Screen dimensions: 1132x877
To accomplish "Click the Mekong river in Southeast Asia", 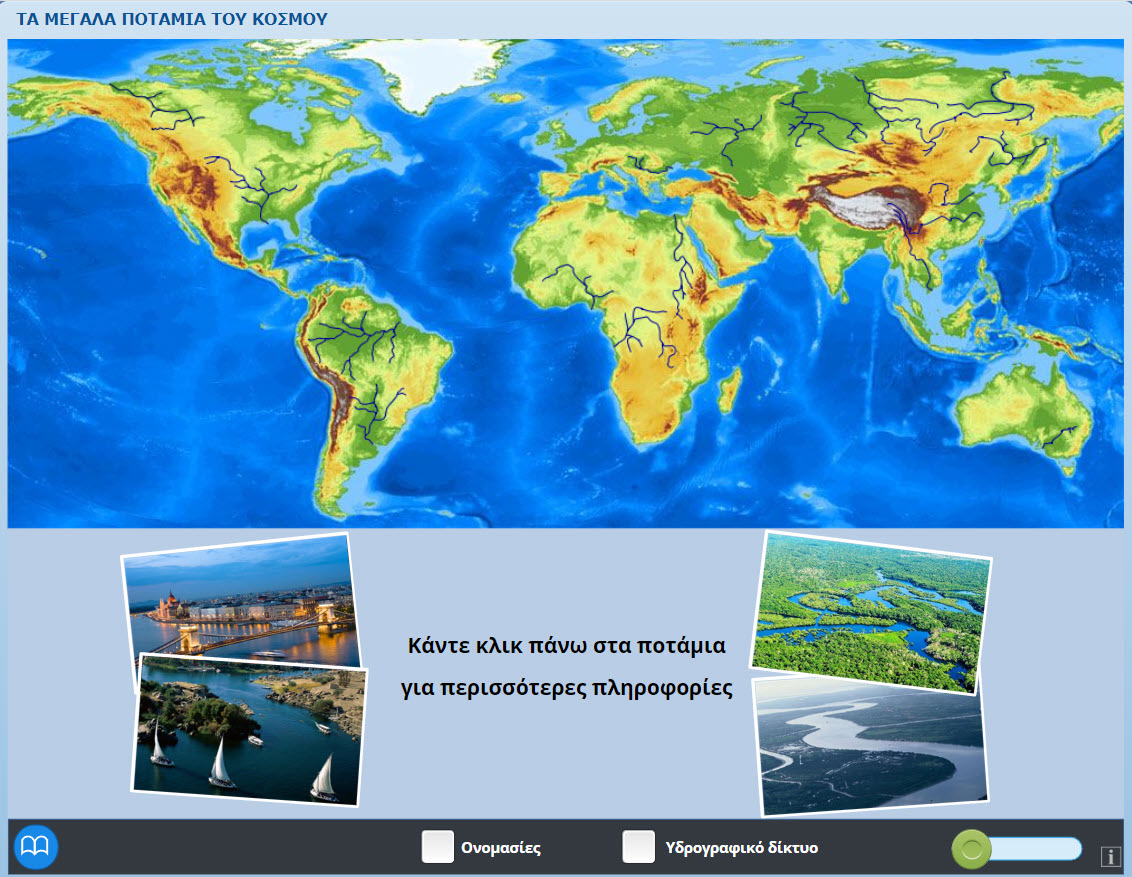I will 913,247.
